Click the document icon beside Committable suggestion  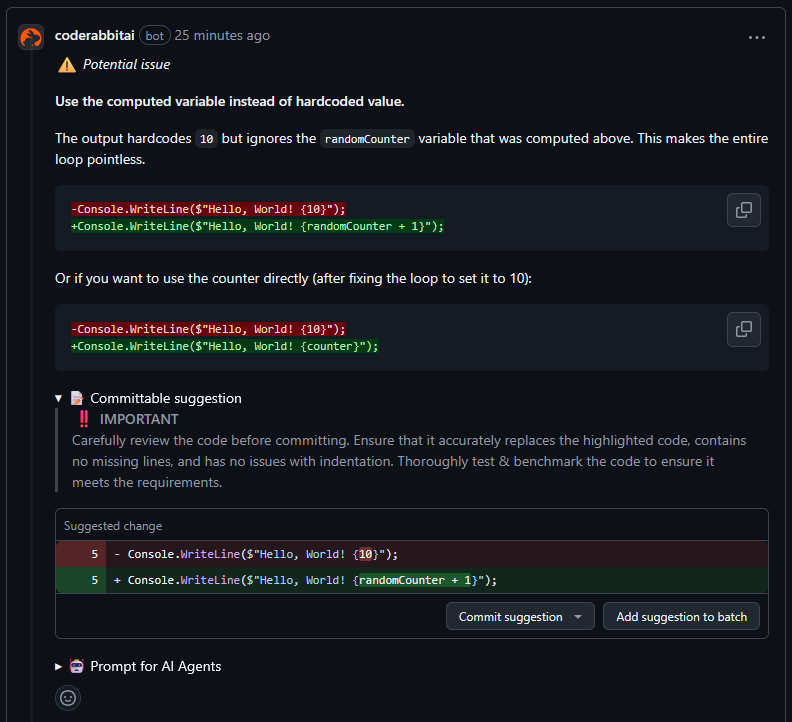coord(77,398)
